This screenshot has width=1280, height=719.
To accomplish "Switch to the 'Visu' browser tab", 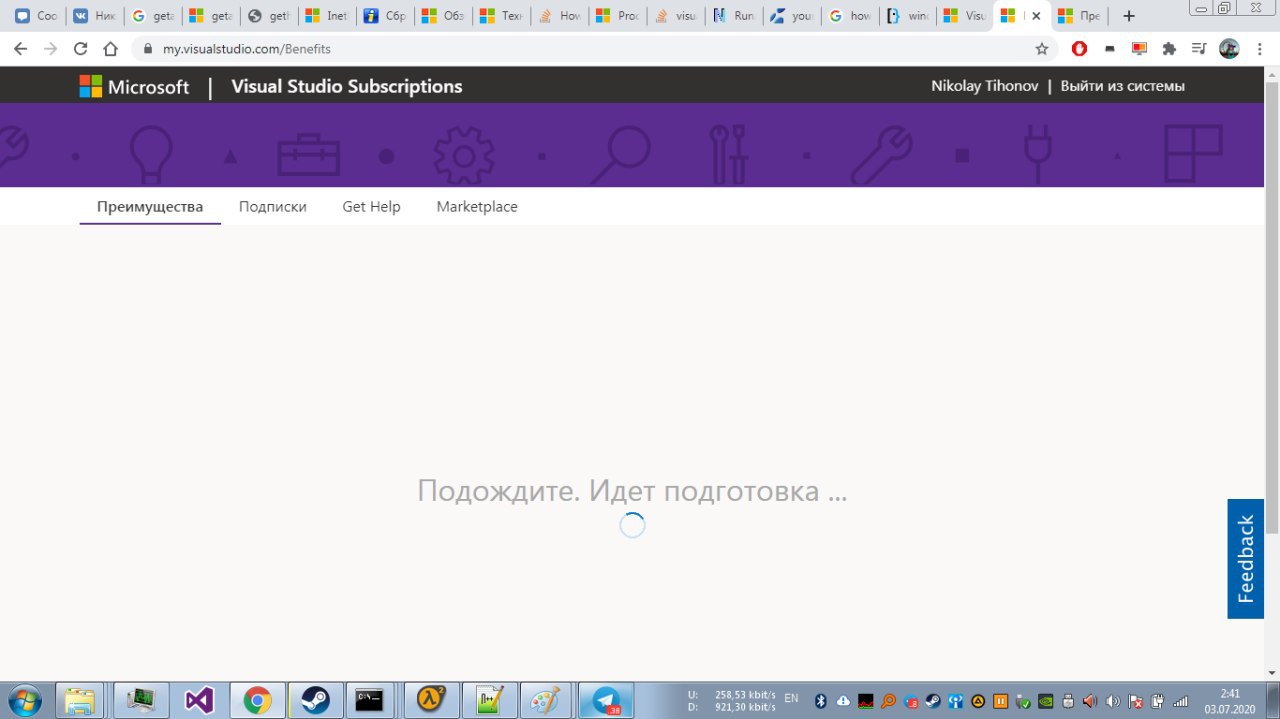I will [965, 16].
